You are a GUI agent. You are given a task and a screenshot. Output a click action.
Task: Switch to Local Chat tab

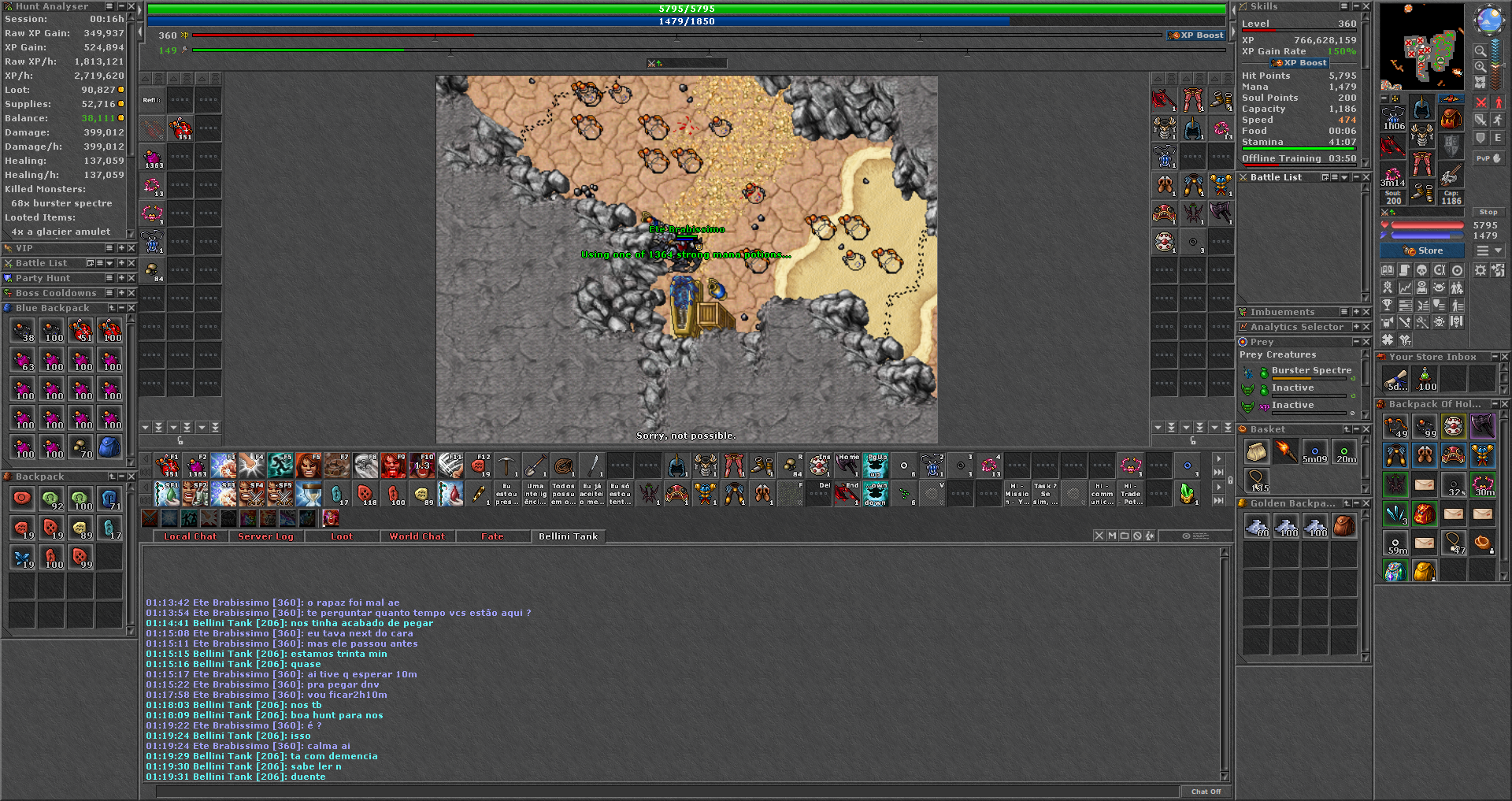190,536
